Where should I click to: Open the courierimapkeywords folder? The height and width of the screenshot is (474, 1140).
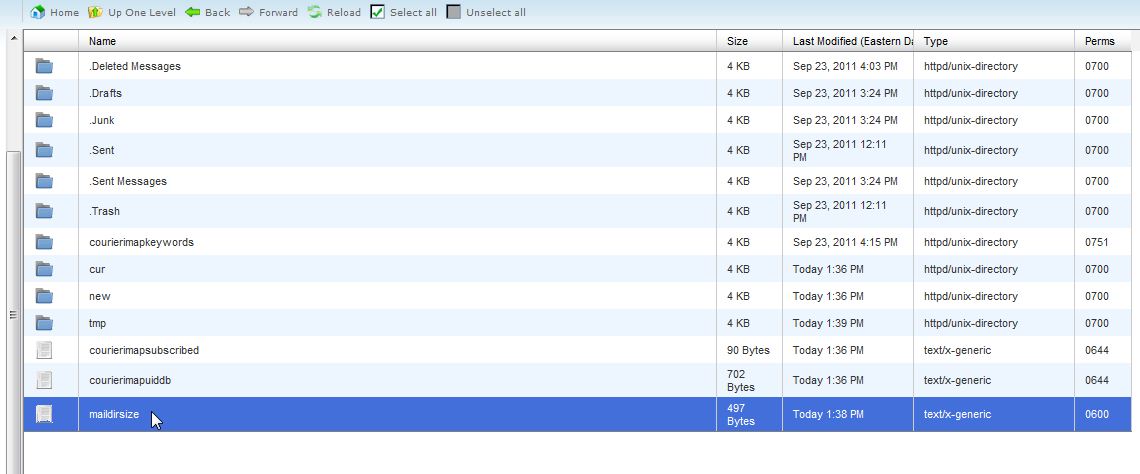tap(141, 242)
